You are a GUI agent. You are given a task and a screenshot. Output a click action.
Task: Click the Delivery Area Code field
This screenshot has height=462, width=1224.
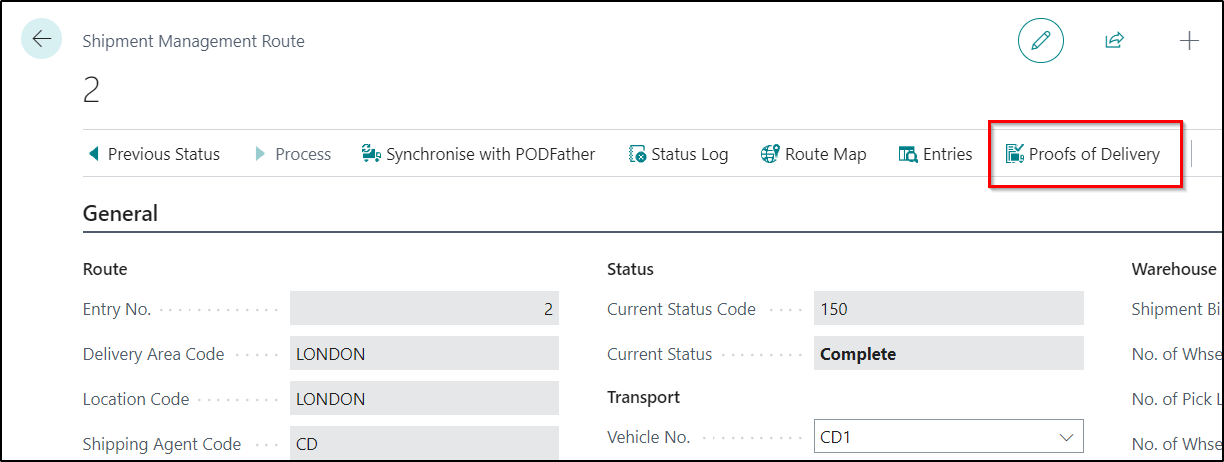click(x=424, y=354)
